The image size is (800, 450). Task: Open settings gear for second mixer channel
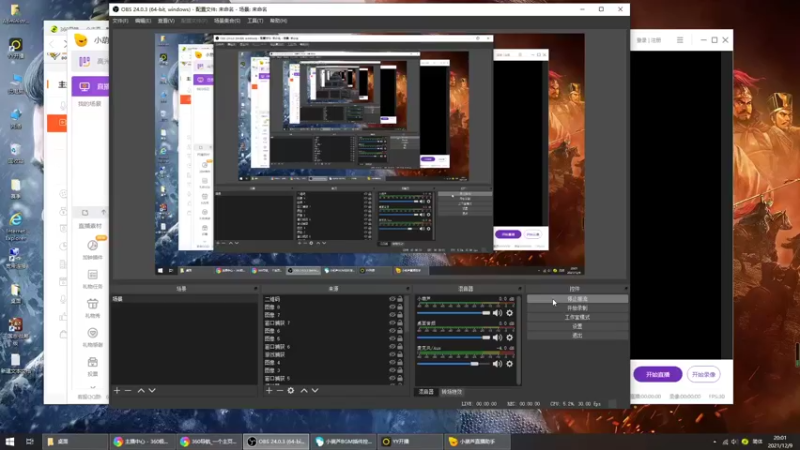(x=509, y=337)
